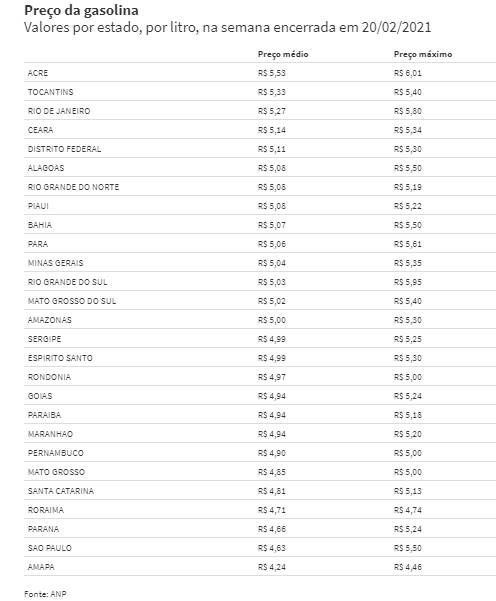The image size is (496, 601).
Task: Click the TOCANTINS state name
Action: [50, 92]
